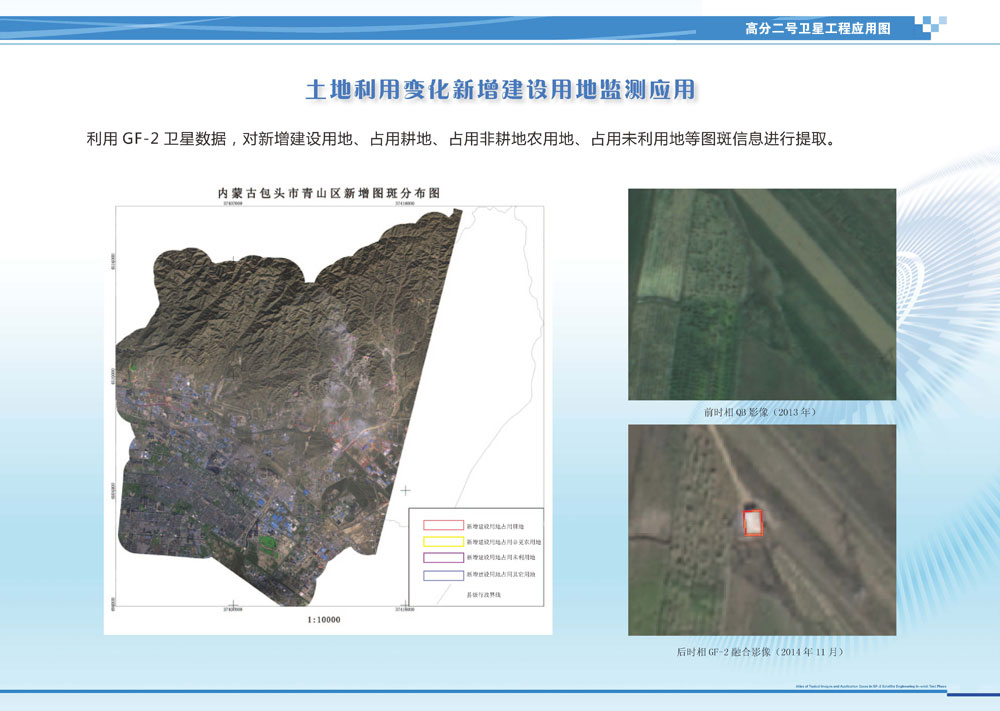Click the legend label 新增建设用地占用耕地
This screenshot has width=1000, height=711.
496,527
